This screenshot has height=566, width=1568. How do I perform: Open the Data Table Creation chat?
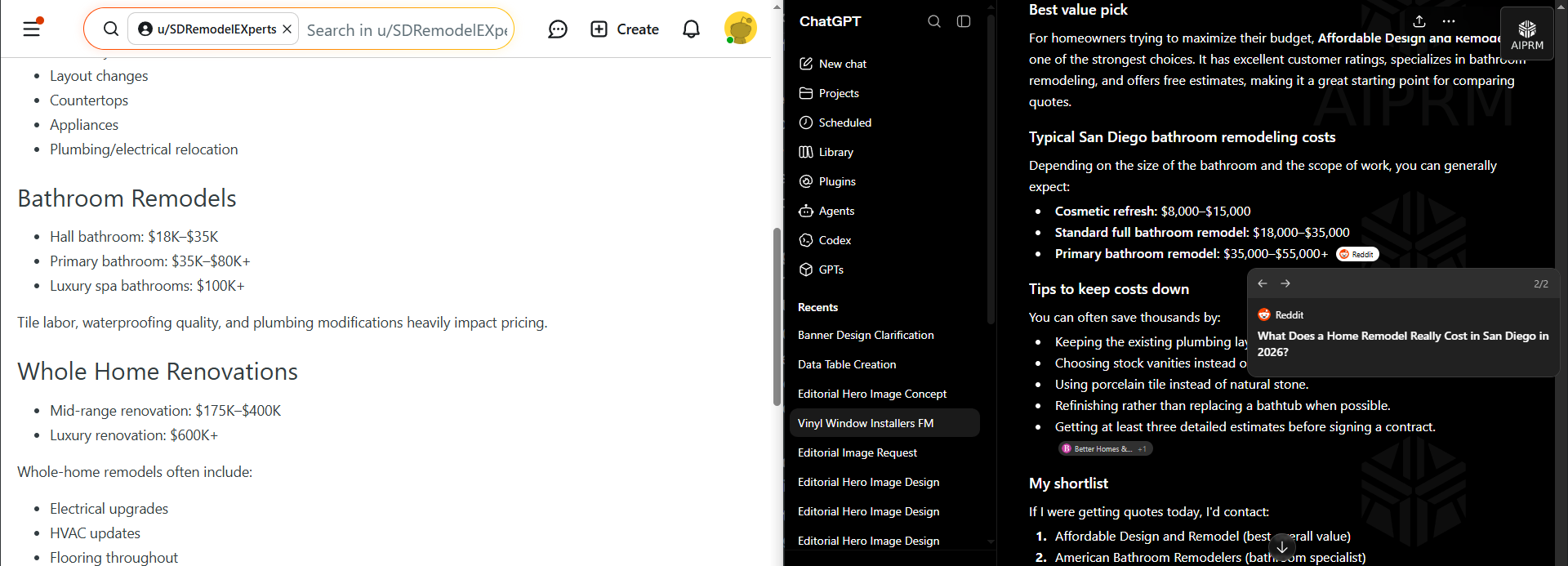[x=885, y=364]
